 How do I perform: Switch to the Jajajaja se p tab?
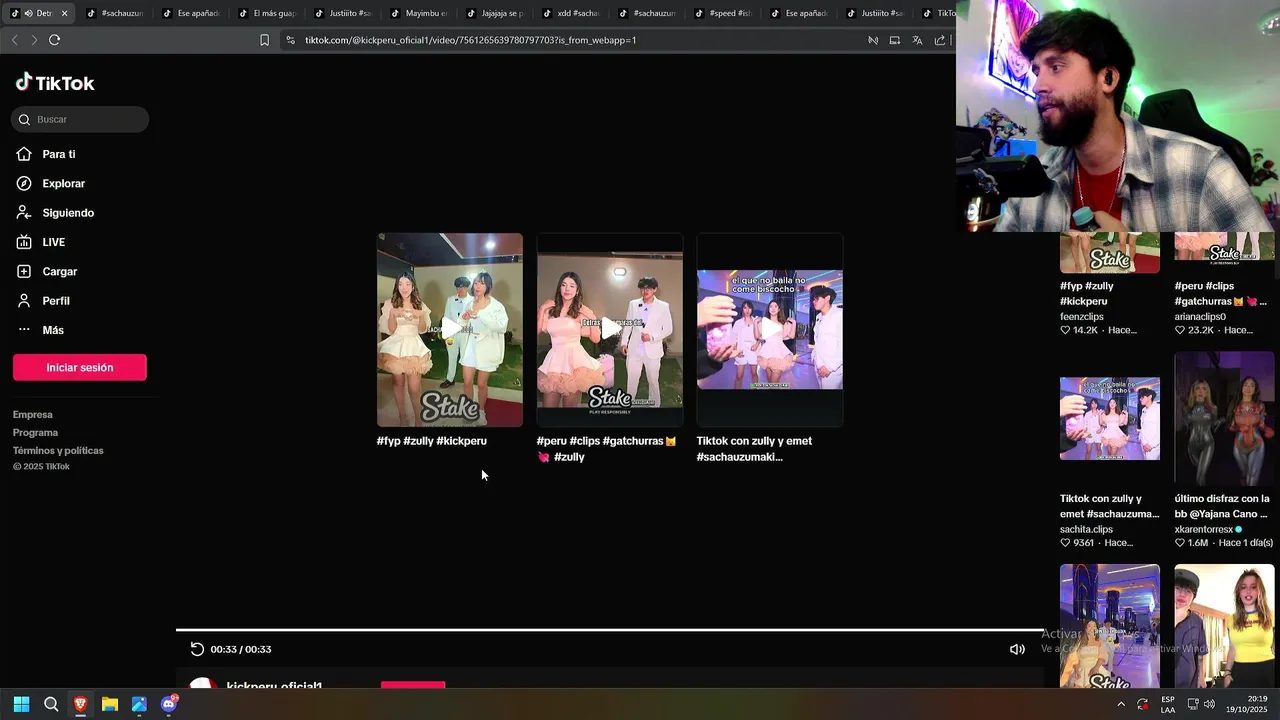pos(495,14)
